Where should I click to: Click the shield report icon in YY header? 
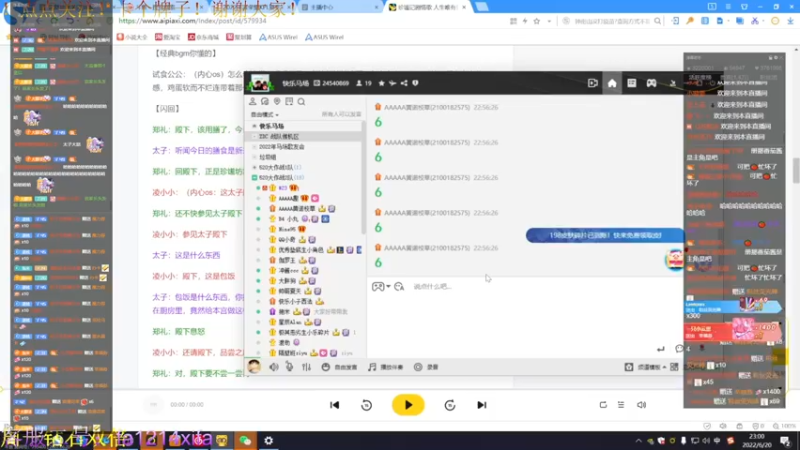(x=415, y=83)
